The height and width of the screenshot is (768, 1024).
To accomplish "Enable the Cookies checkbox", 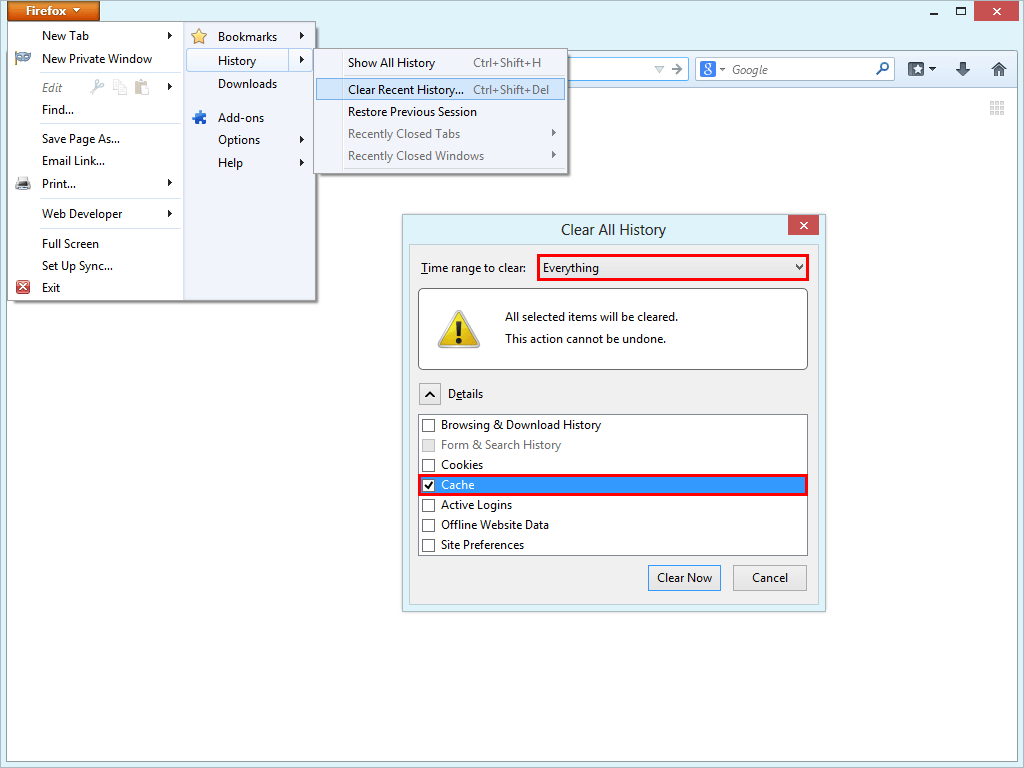I will (429, 465).
